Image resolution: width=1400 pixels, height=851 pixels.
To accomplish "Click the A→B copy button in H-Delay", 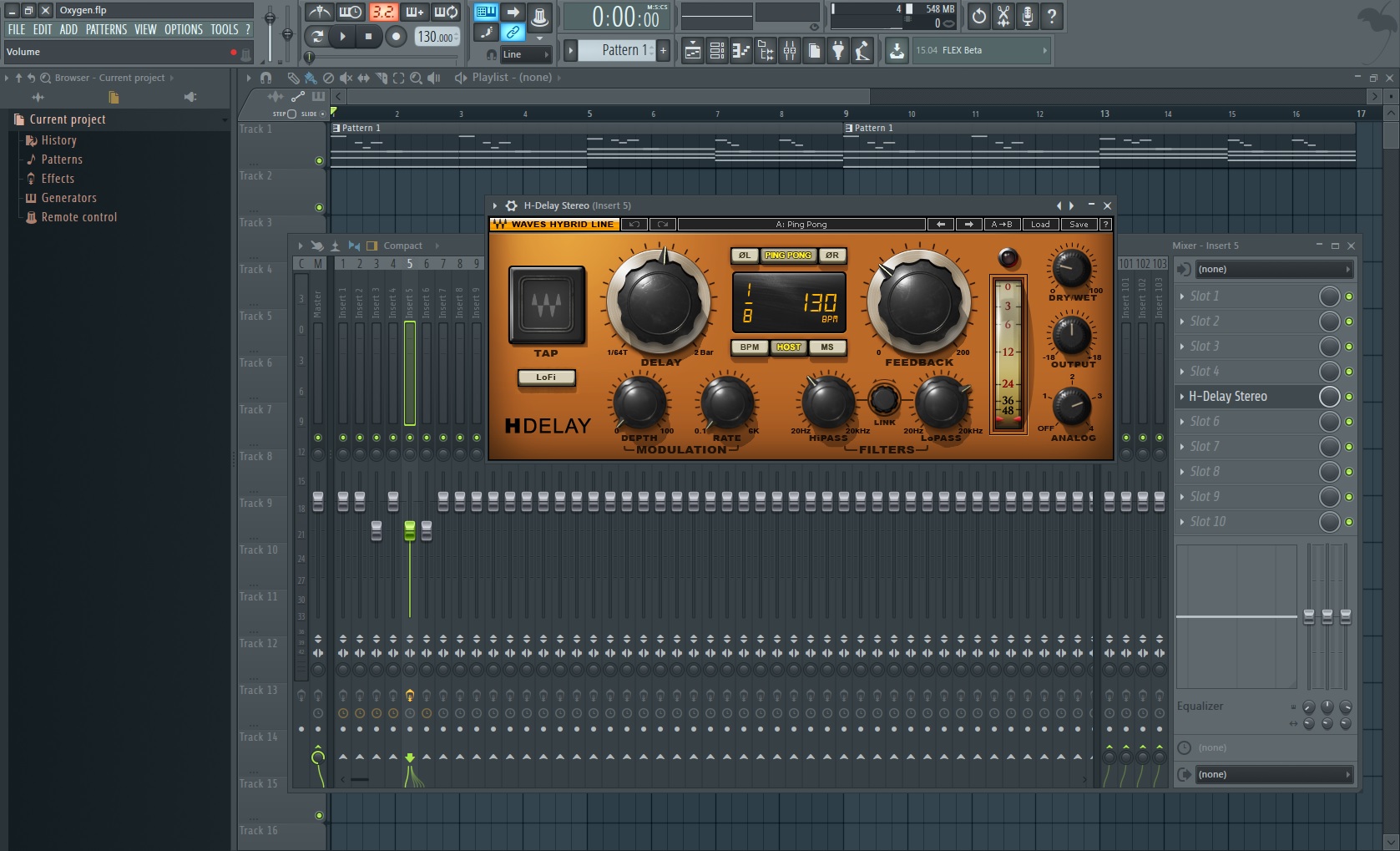I will pyautogui.click(x=1002, y=225).
